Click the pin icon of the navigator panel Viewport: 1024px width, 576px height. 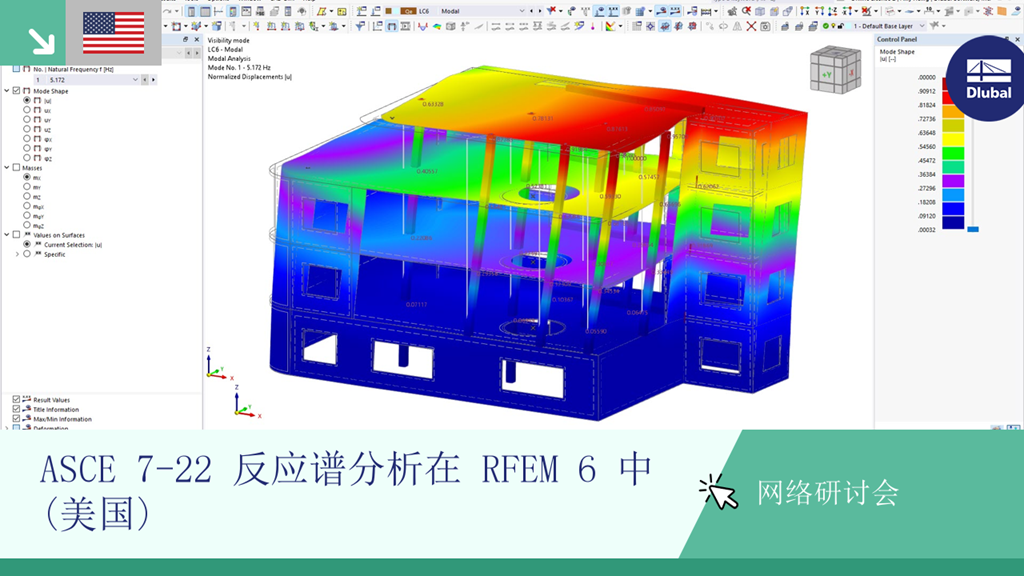point(186,39)
